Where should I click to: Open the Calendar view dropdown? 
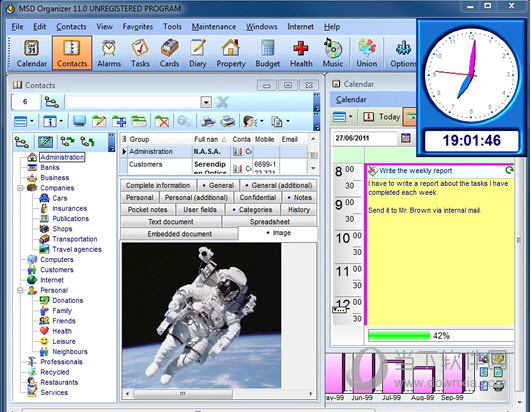pyautogui.click(x=350, y=117)
